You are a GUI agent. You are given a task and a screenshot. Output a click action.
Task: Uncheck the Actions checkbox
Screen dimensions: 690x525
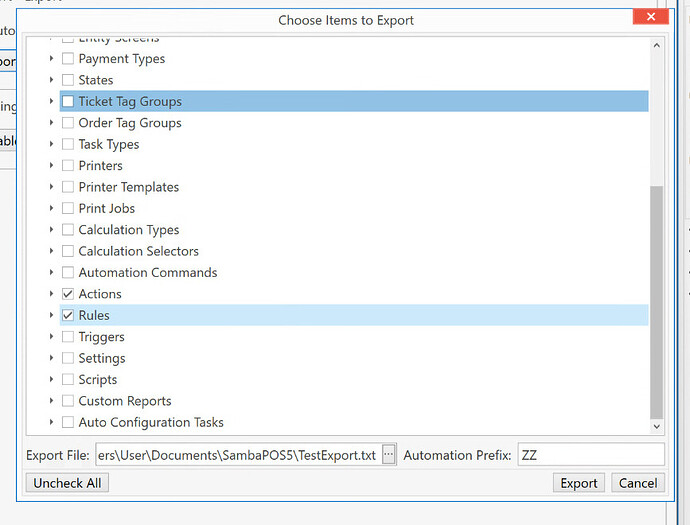(x=68, y=294)
